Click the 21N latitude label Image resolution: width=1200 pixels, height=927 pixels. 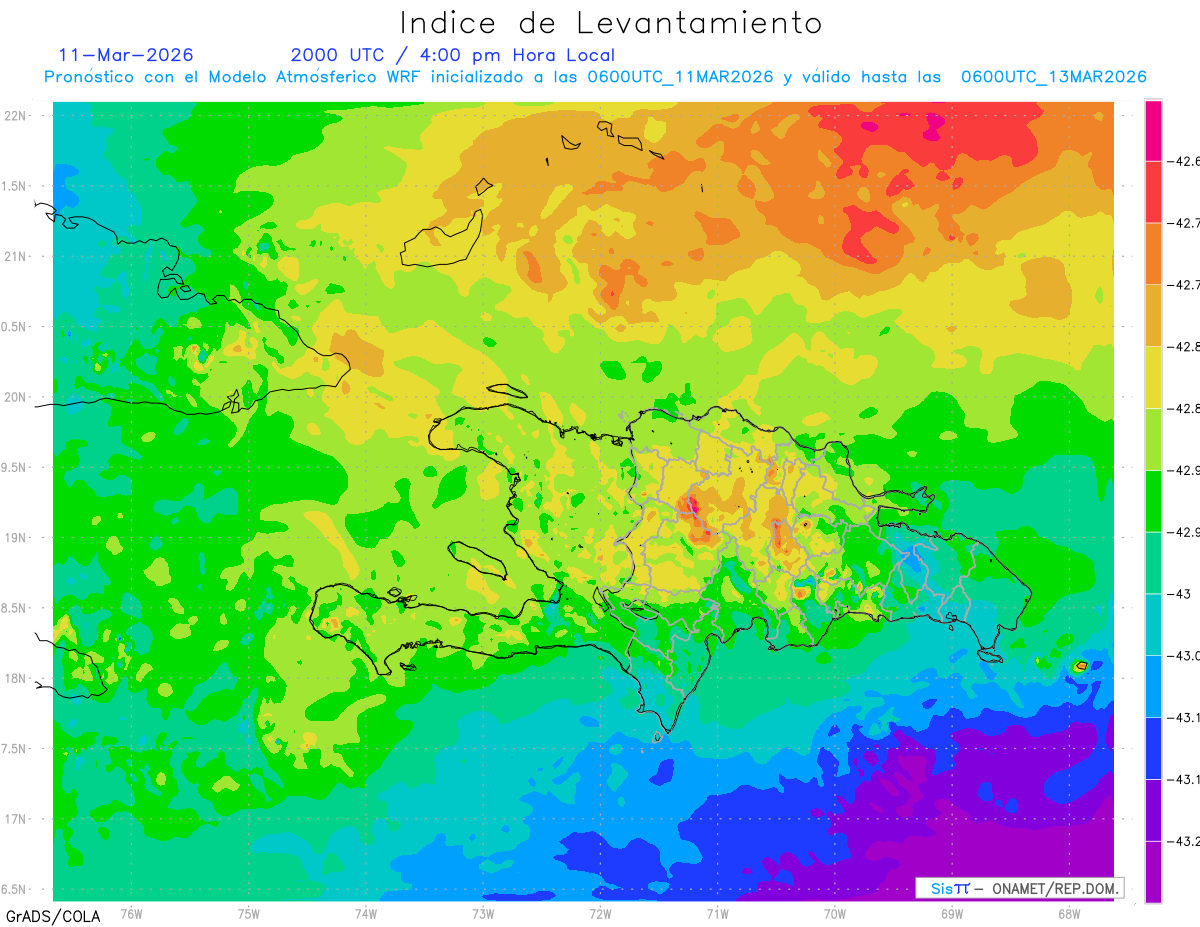tap(16, 256)
